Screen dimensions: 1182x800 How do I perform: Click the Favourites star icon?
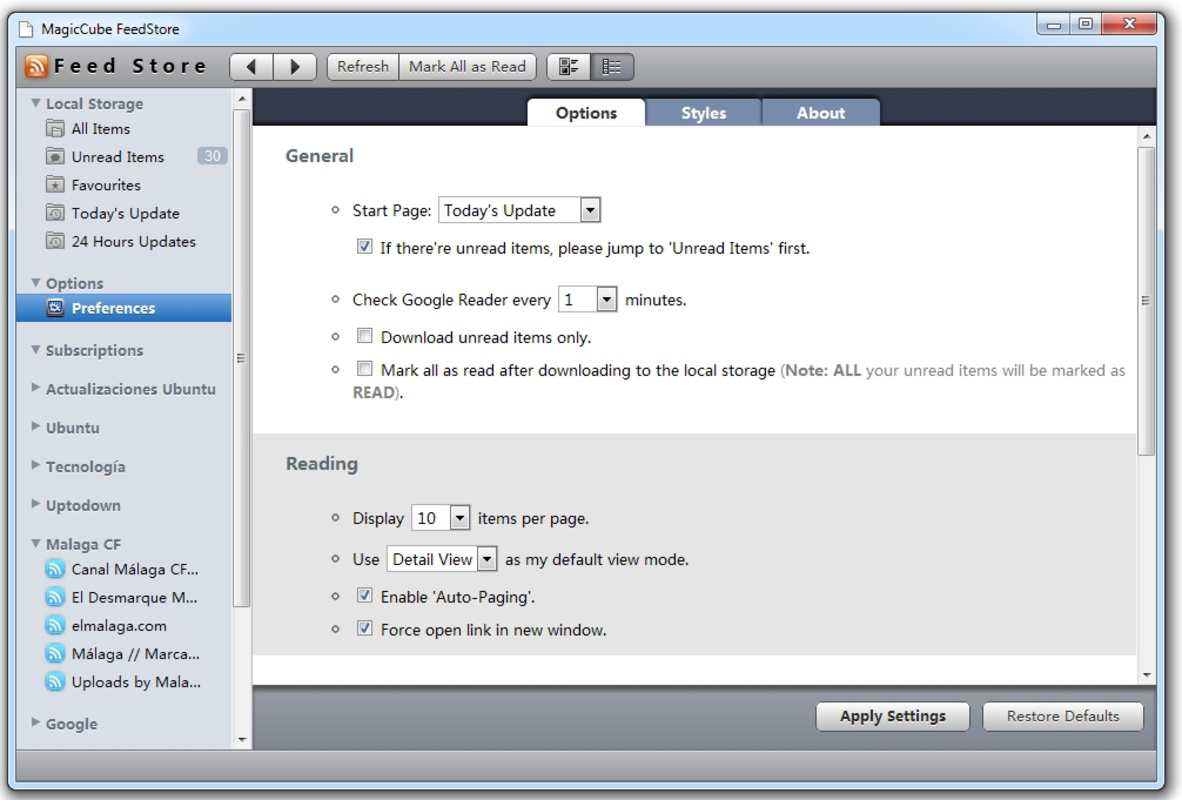pyautogui.click(x=55, y=185)
